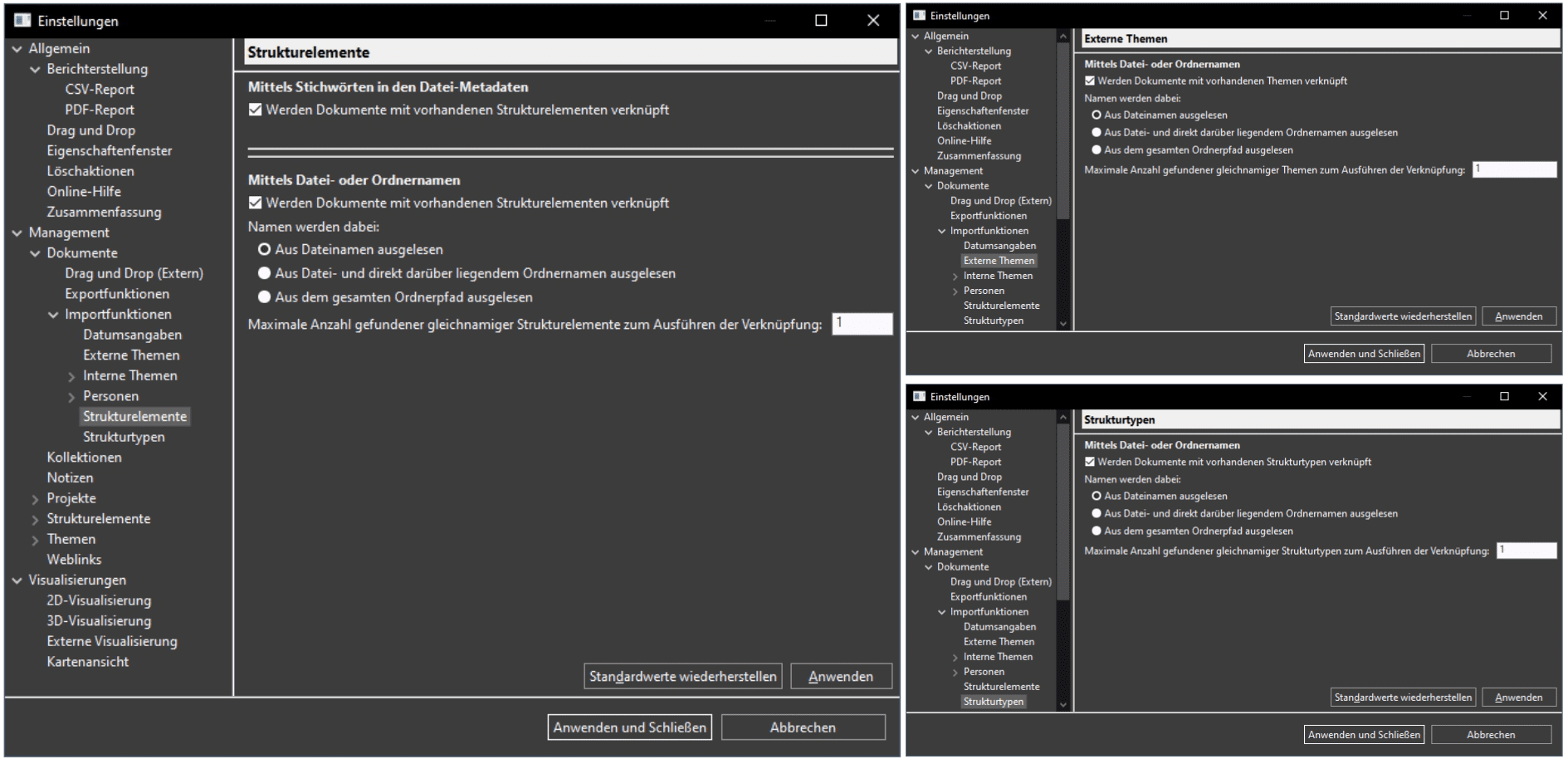The width and height of the screenshot is (1568, 764).
Task: Focus maximum Strukturtypen count field
Action: point(1526,551)
